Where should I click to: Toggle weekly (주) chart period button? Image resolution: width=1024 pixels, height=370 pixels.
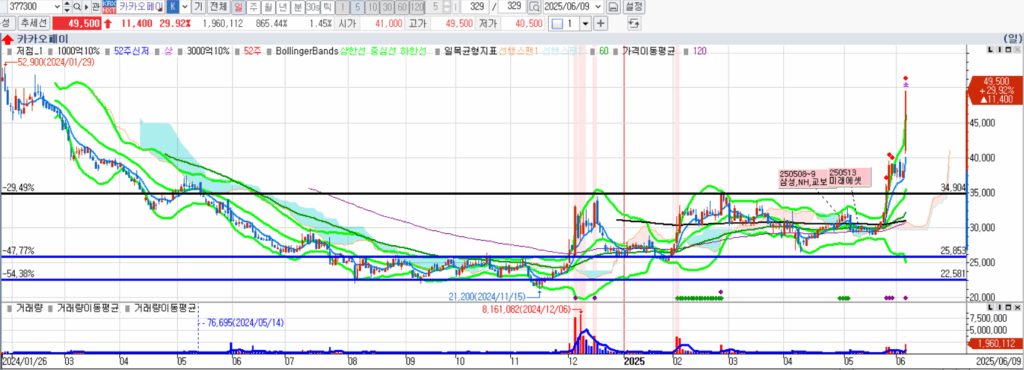click(253, 7)
